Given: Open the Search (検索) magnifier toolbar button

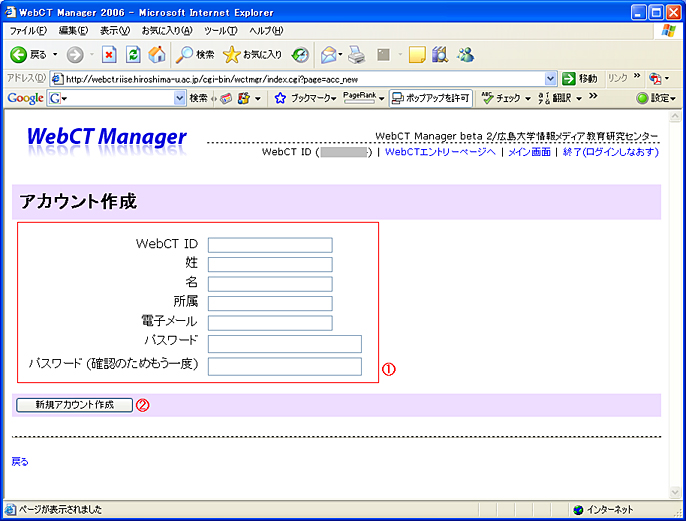Looking at the screenshot, I should tap(195, 55).
